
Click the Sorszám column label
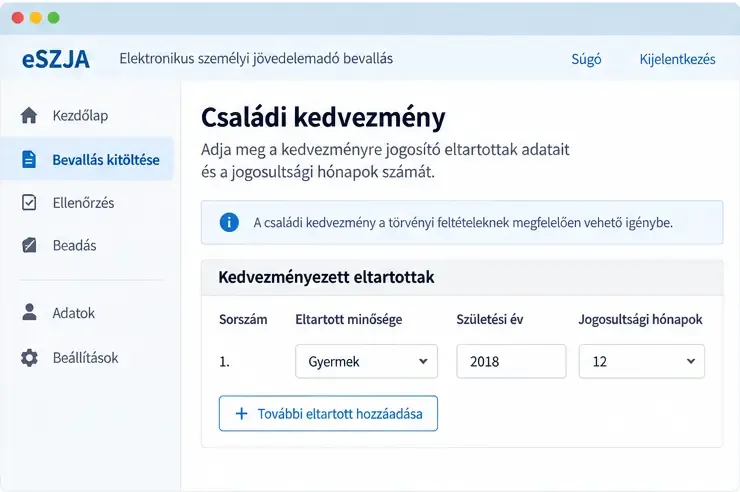(x=243, y=319)
